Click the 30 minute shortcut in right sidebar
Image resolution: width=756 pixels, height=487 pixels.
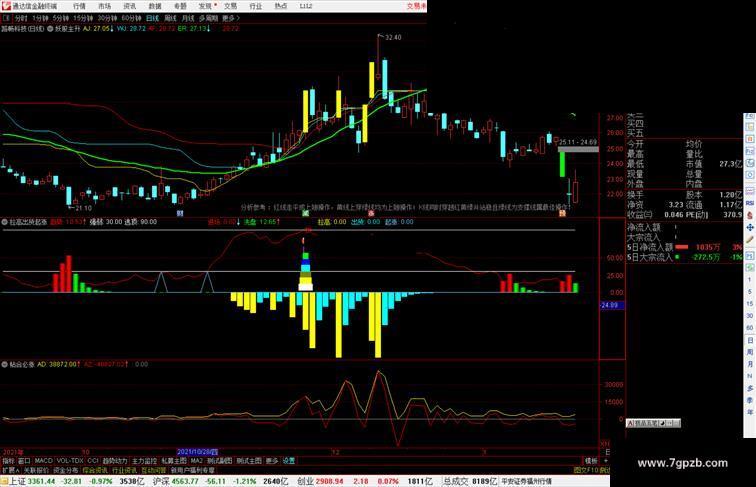tap(750, 316)
